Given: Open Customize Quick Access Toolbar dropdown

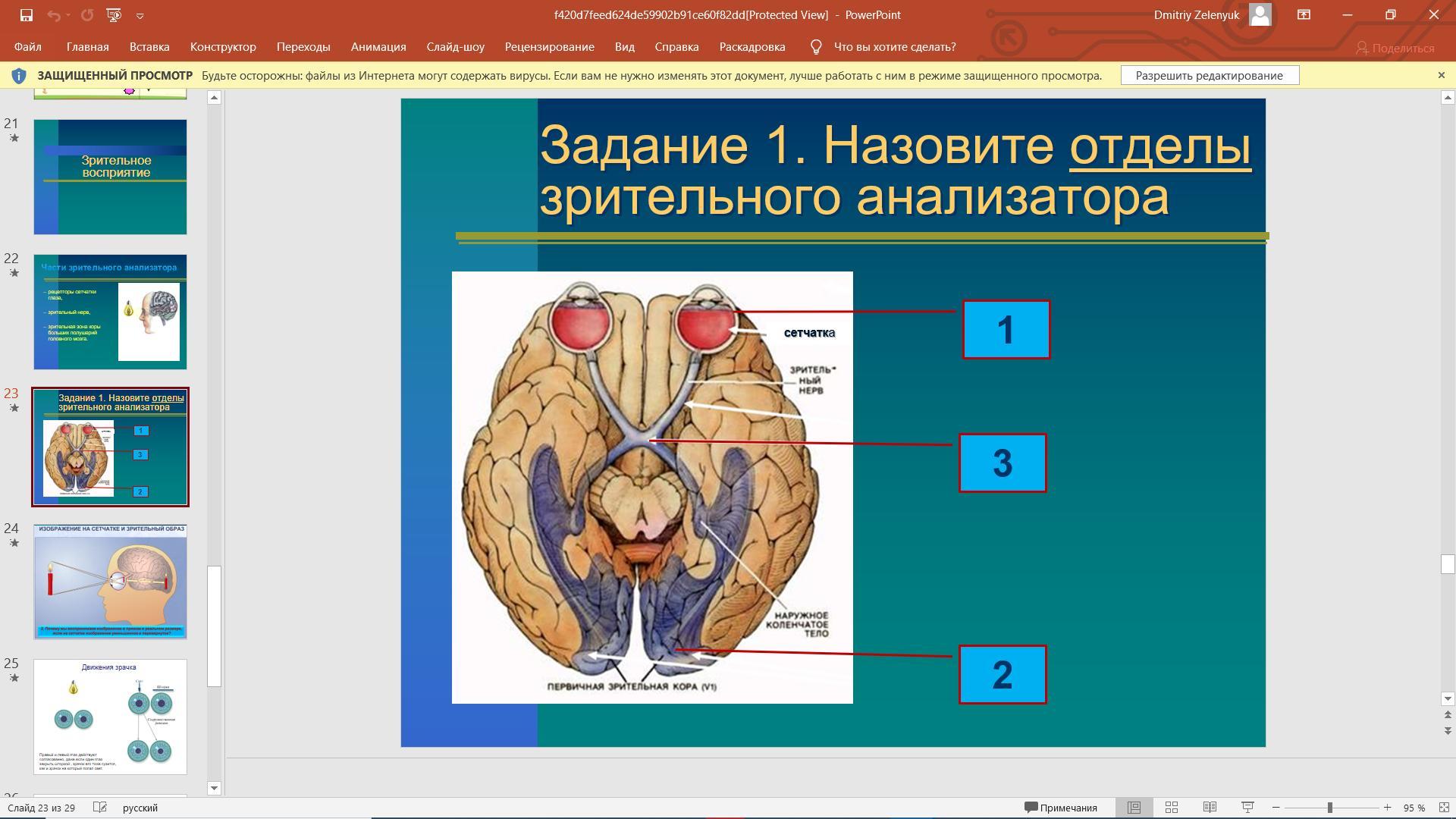Looking at the screenshot, I should [x=140, y=15].
